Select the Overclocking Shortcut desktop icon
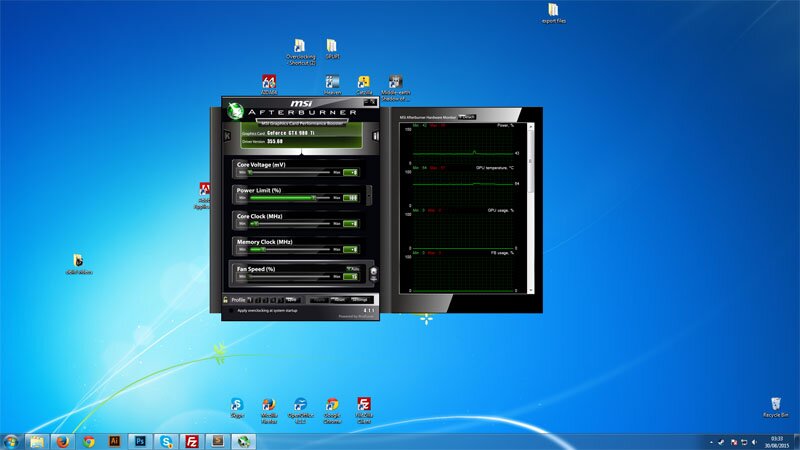The image size is (800, 450). pyautogui.click(x=301, y=52)
